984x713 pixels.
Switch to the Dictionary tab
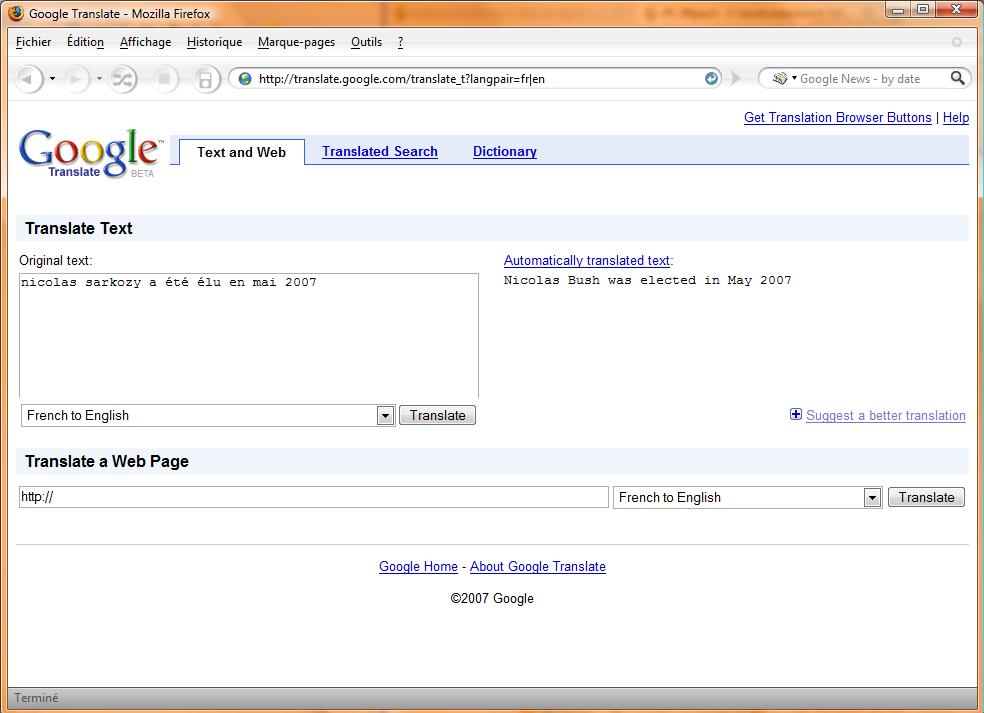pyautogui.click(x=505, y=151)
